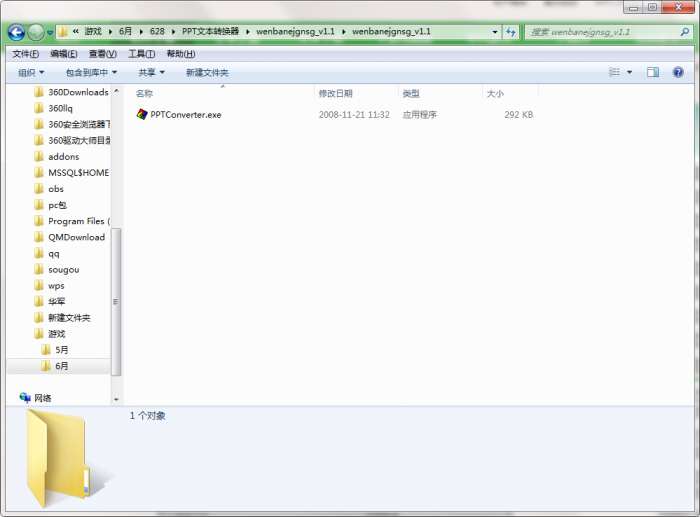Open the view options dropdown arrow

(629, 72)
